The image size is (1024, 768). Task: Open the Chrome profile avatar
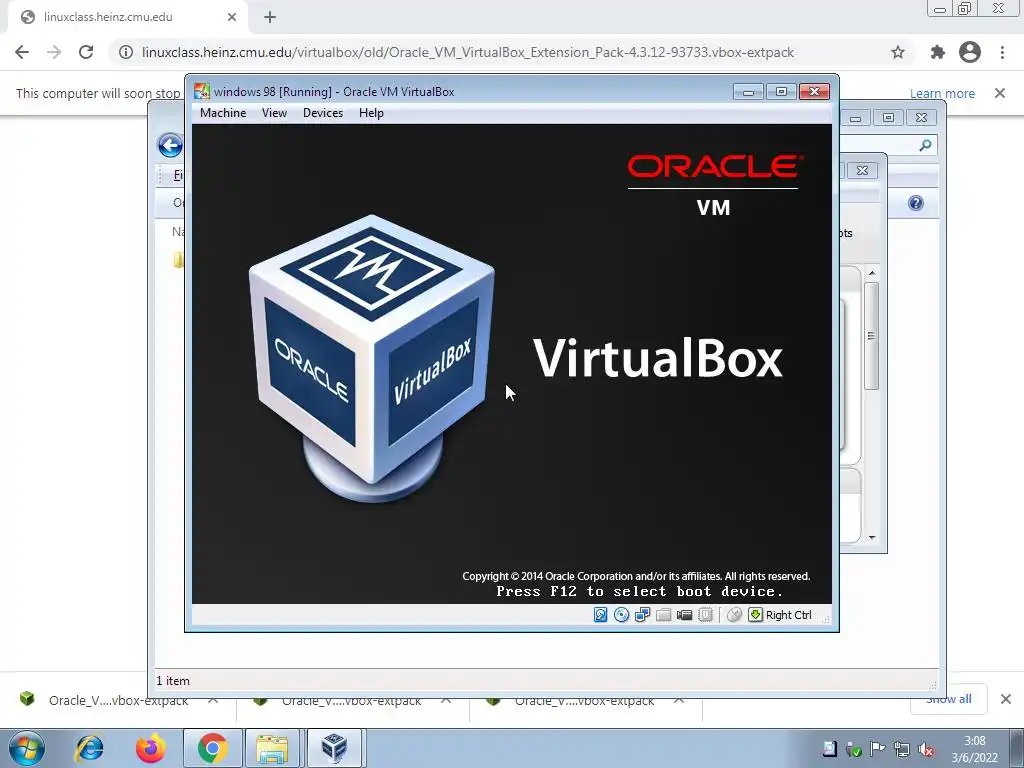point(970,52)
